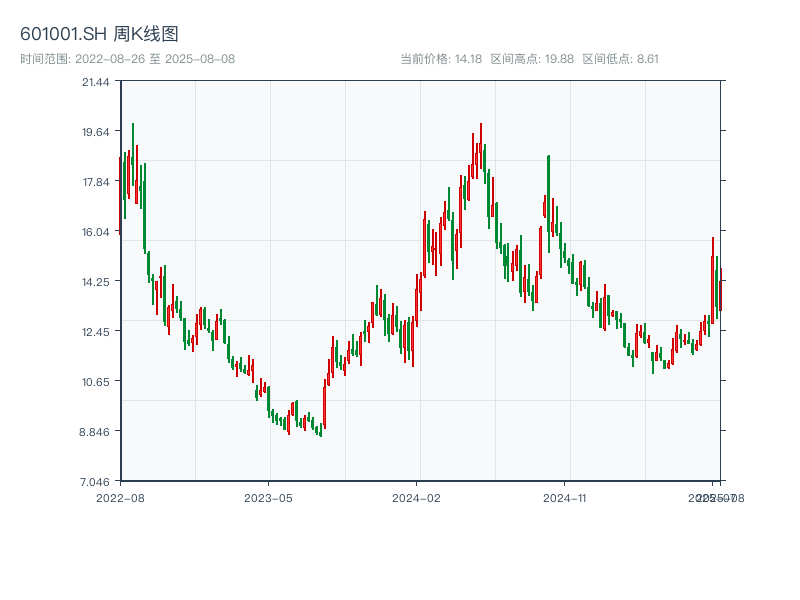Click y-axis value 8.846
The image size is (800, 600).
[94, 432]
